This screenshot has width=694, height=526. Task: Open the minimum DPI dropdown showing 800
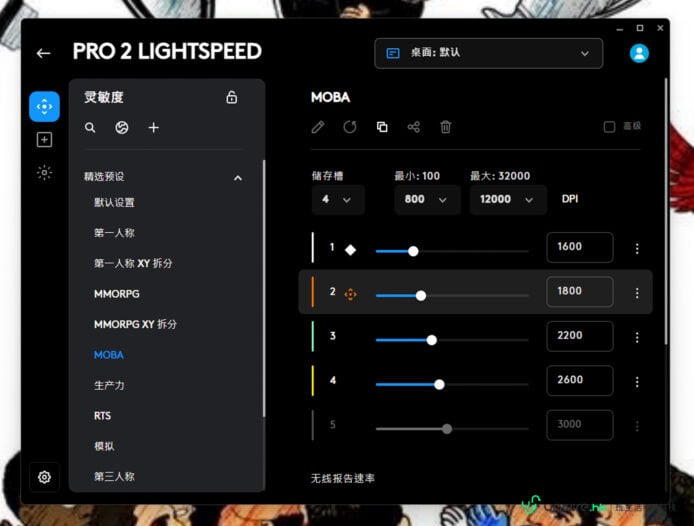[x=427, y=200]
